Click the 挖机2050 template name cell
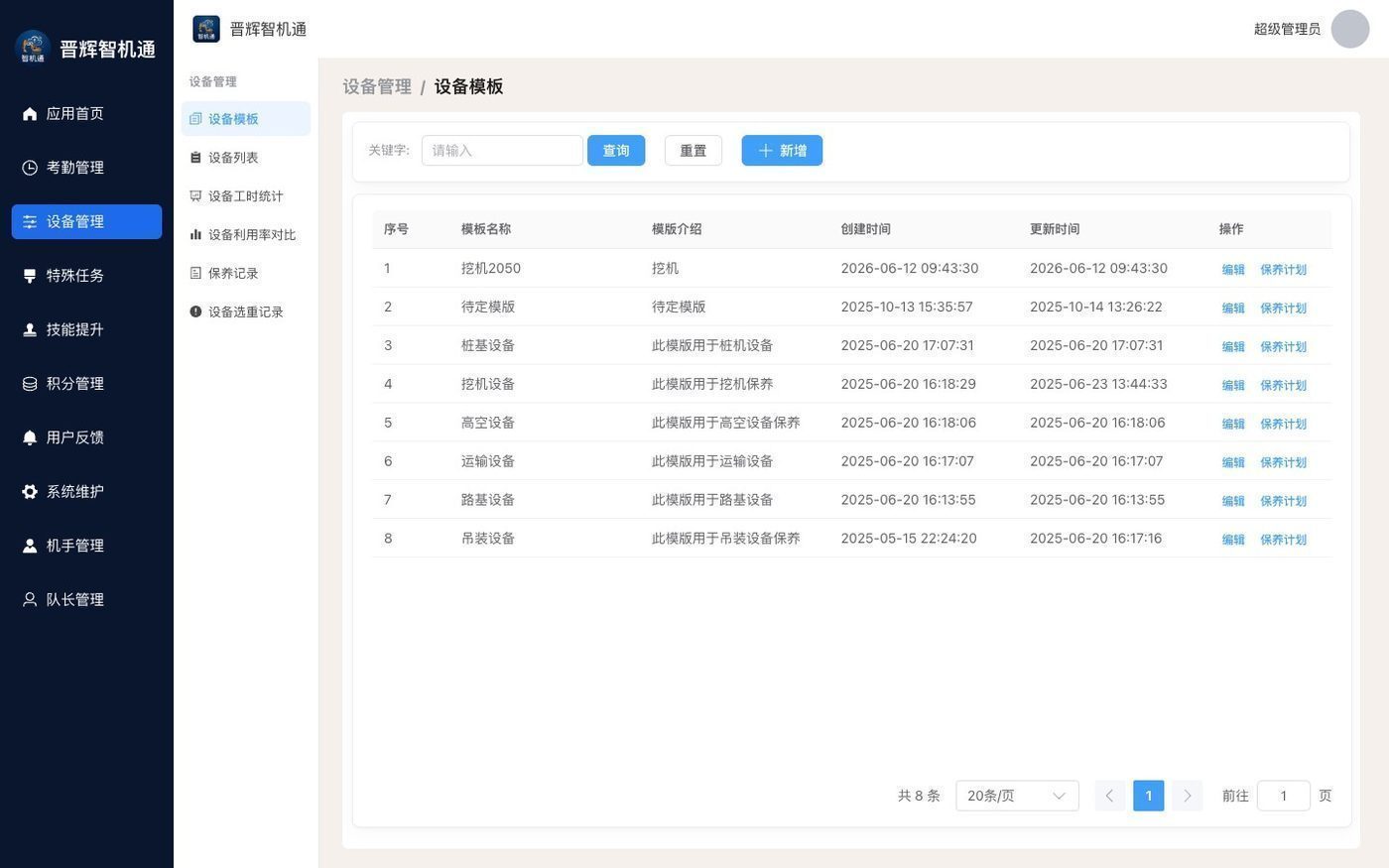 click(x=491, y=269)
